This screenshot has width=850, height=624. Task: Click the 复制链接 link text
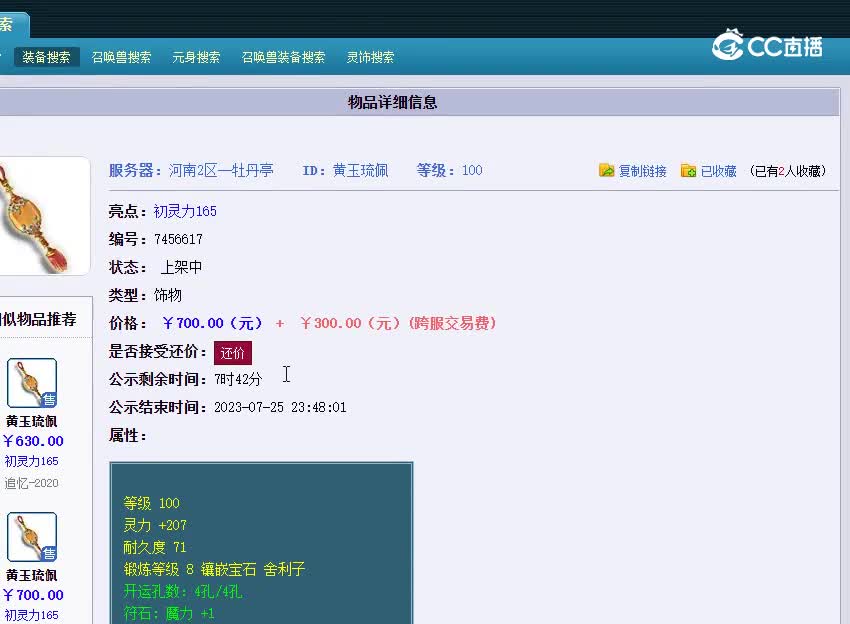tap(642, 171)
